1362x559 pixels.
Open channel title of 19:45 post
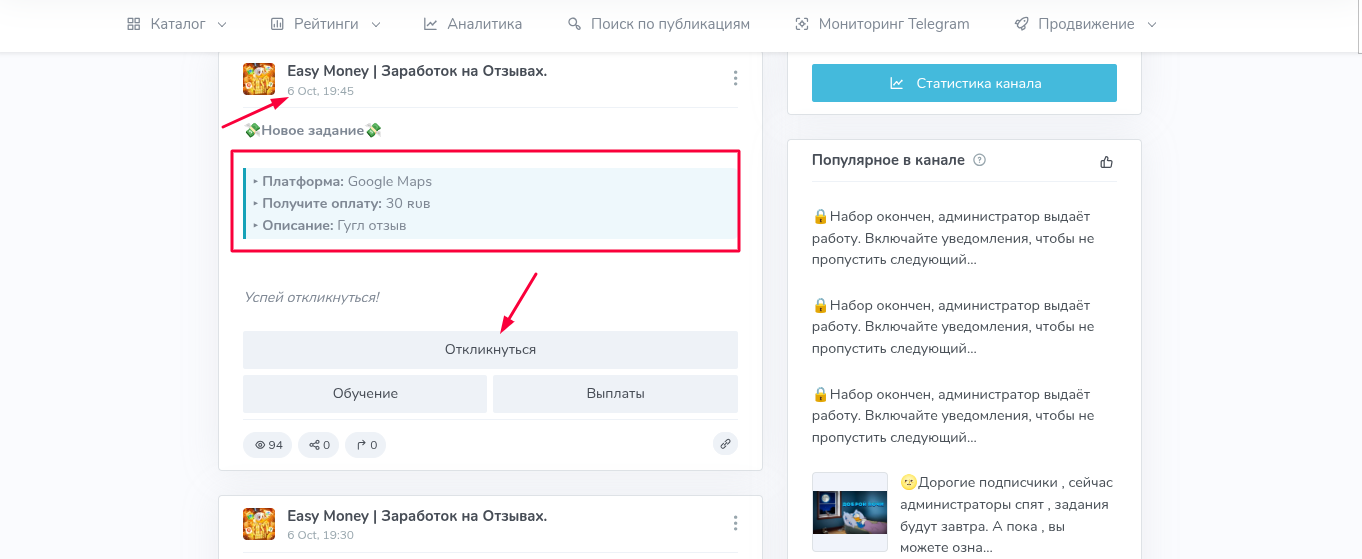417,71
